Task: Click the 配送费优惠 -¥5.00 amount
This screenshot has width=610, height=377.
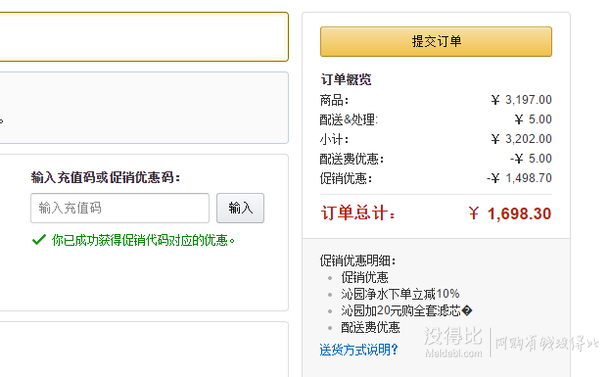Action: (x=531, y=158)
